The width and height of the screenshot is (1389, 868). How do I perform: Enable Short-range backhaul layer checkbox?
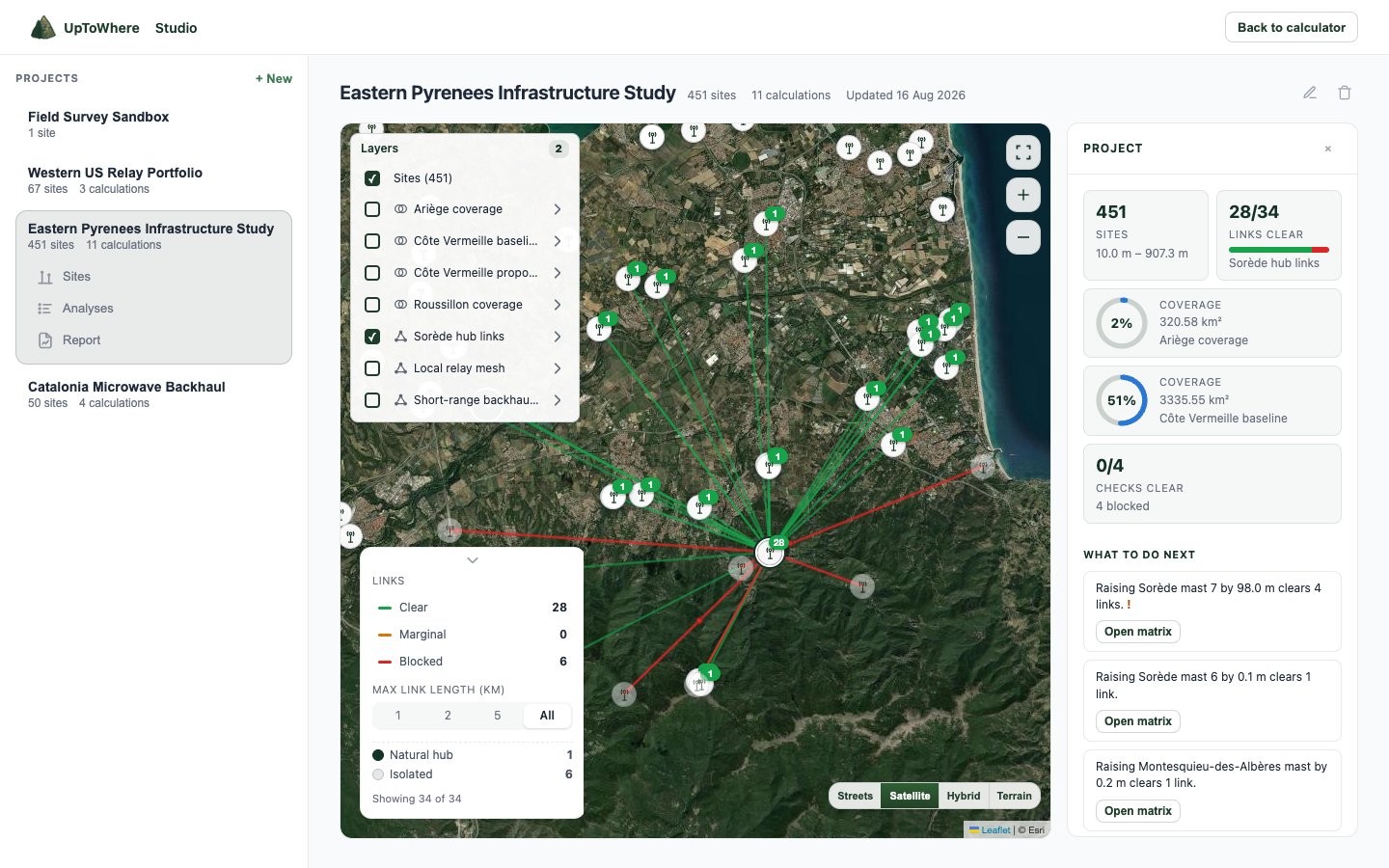[372, 400]
